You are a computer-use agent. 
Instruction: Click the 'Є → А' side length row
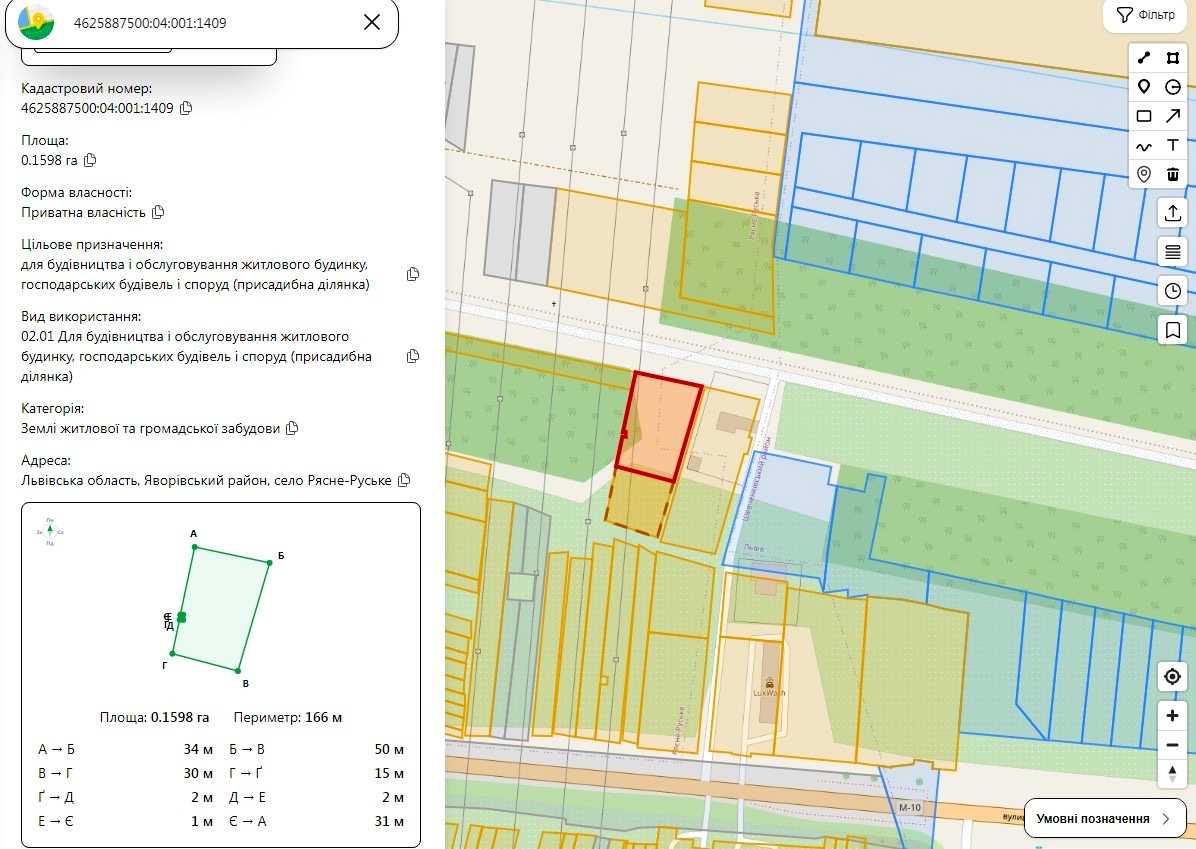[317, 822]
